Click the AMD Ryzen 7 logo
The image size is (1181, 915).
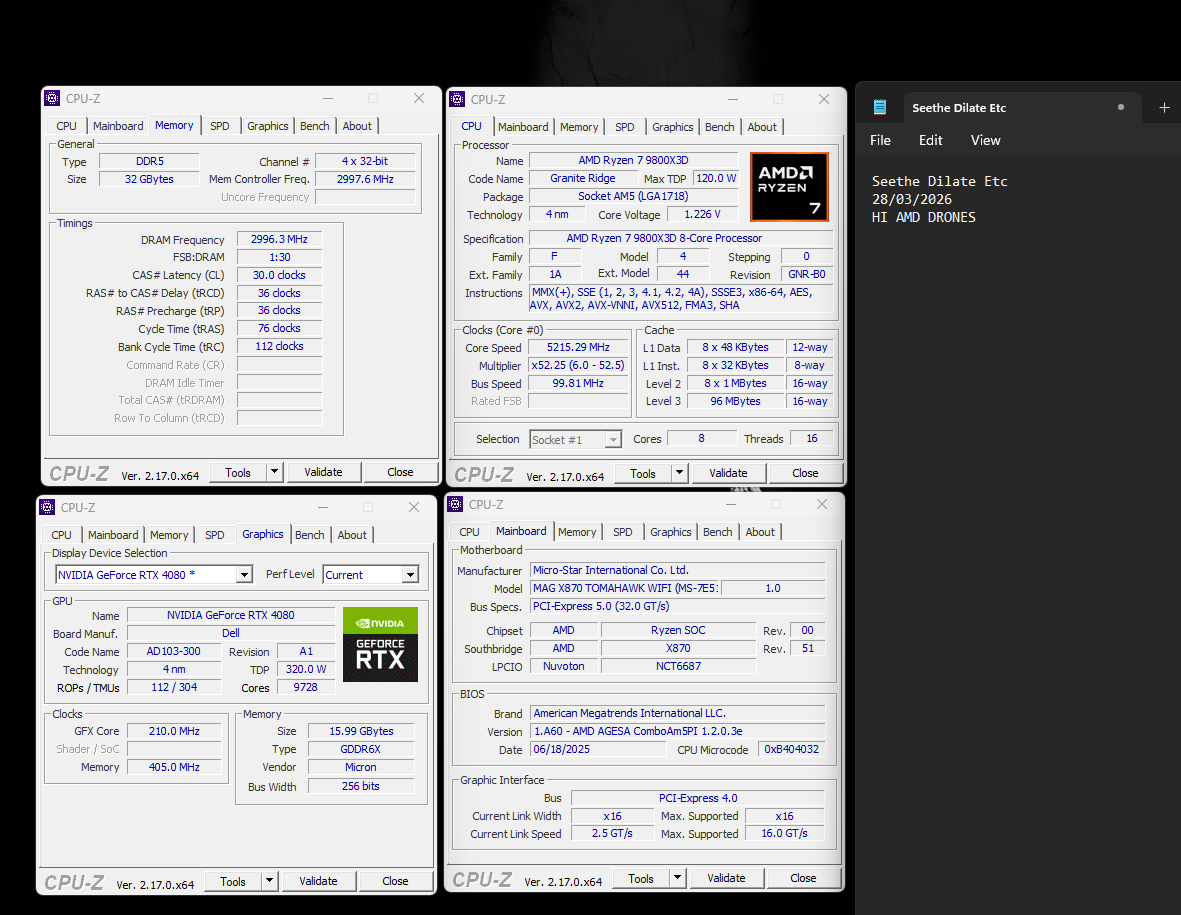(x=789, y=187)
